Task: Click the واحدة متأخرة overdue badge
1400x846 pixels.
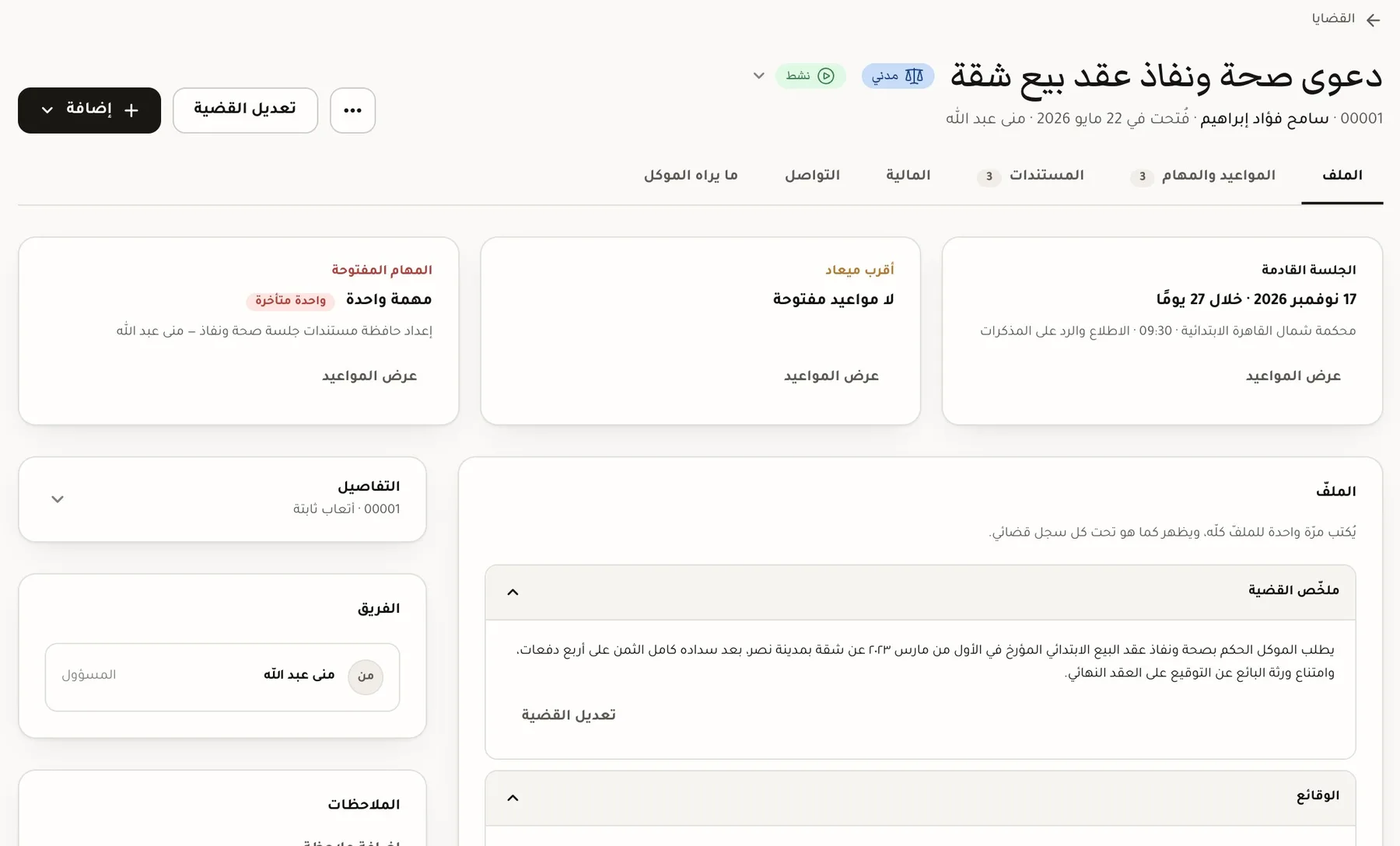Action: (x=291, y=300)
